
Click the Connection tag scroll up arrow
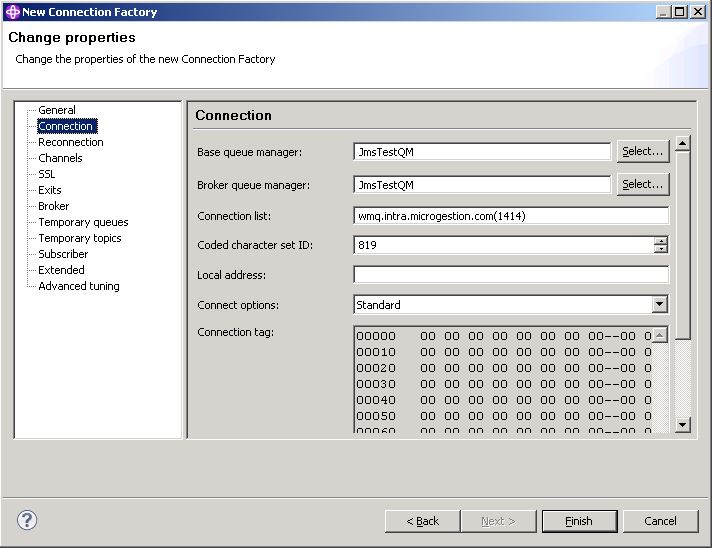(x=659, y=336)
